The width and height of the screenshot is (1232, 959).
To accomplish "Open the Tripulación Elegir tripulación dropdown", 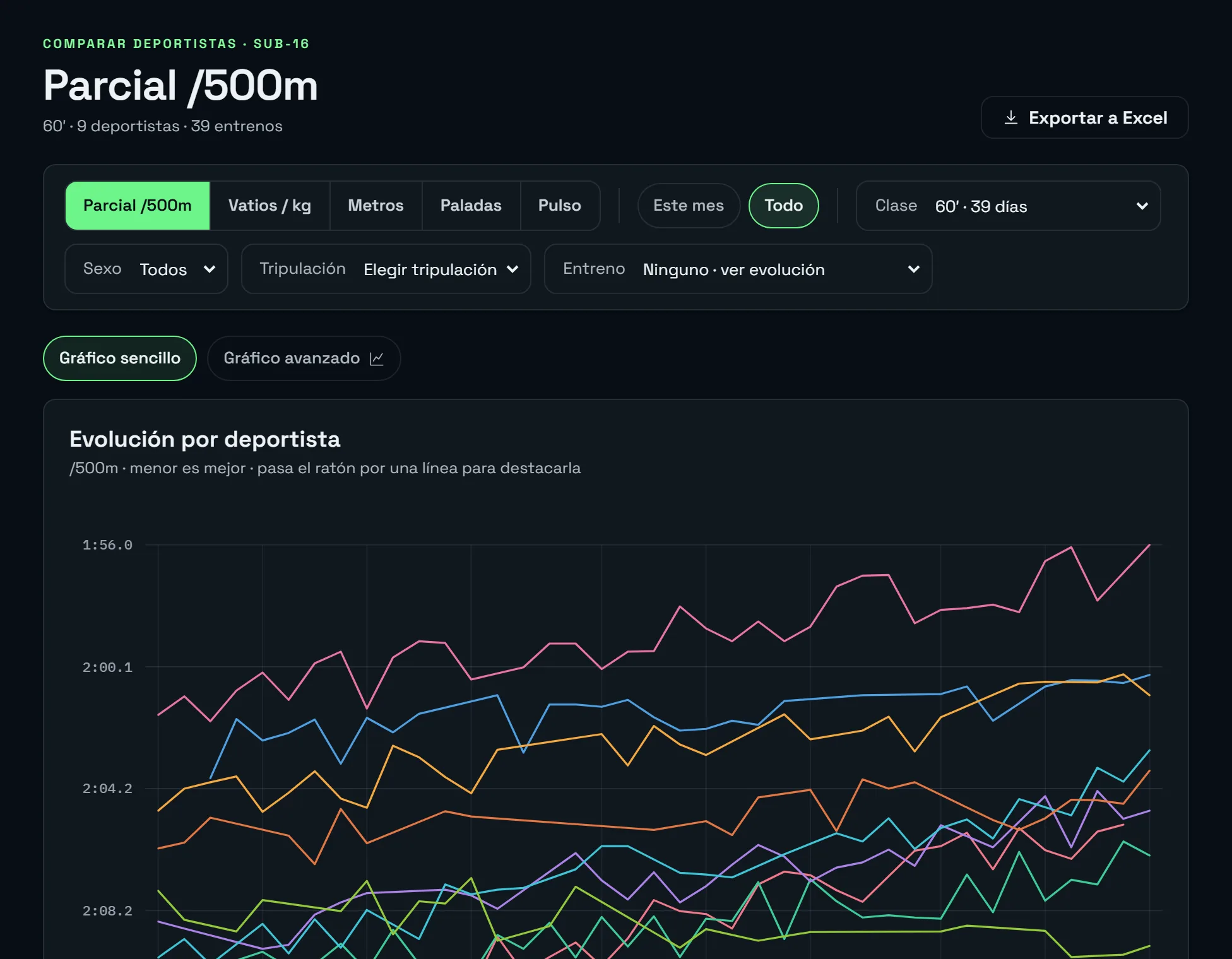I will 386,269.
